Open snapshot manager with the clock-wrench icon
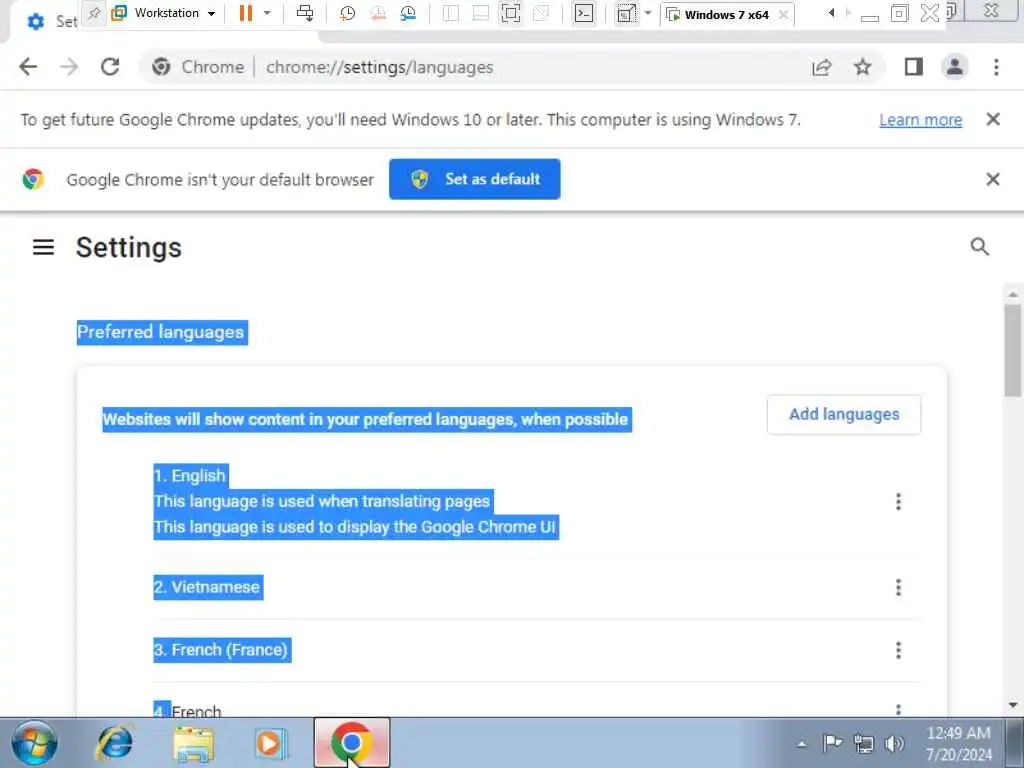The width and height of the screenshot is (1024, 768). pos(408,13)
